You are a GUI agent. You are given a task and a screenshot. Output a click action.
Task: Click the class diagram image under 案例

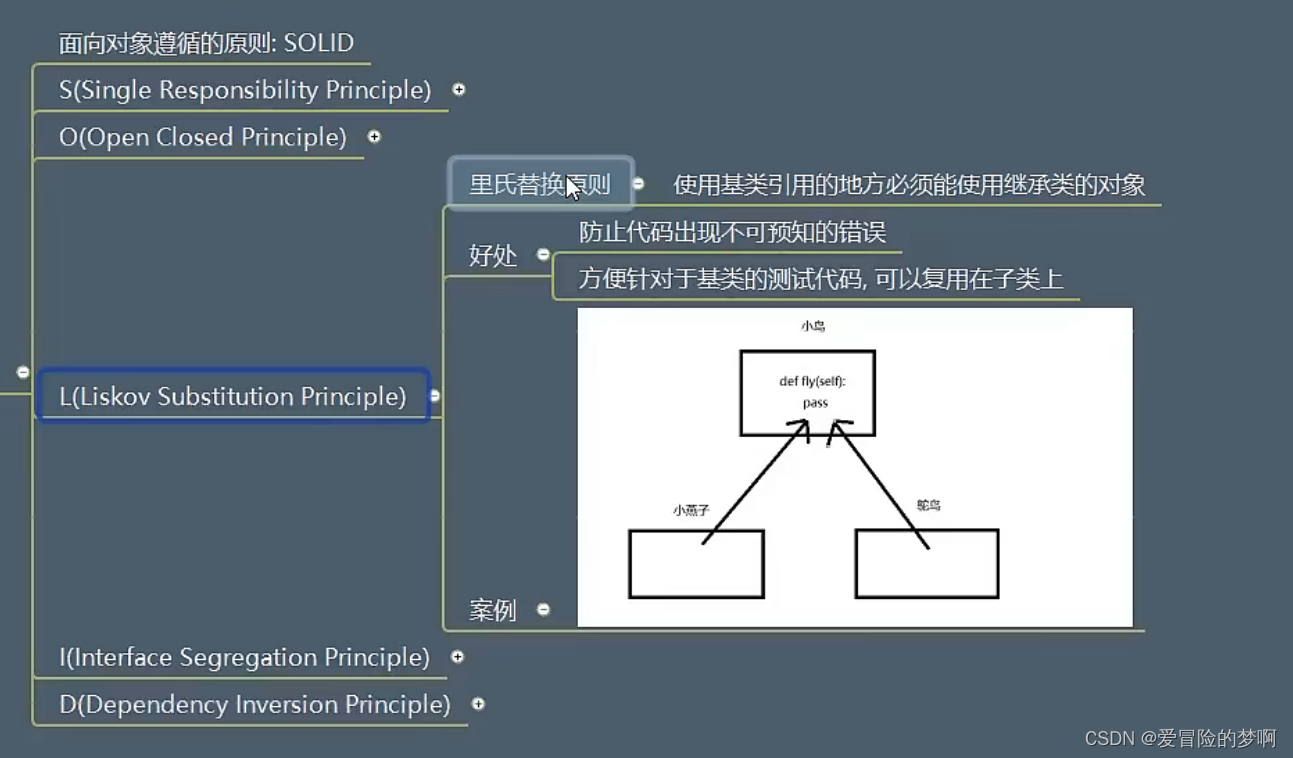click(x=855, y=467)
